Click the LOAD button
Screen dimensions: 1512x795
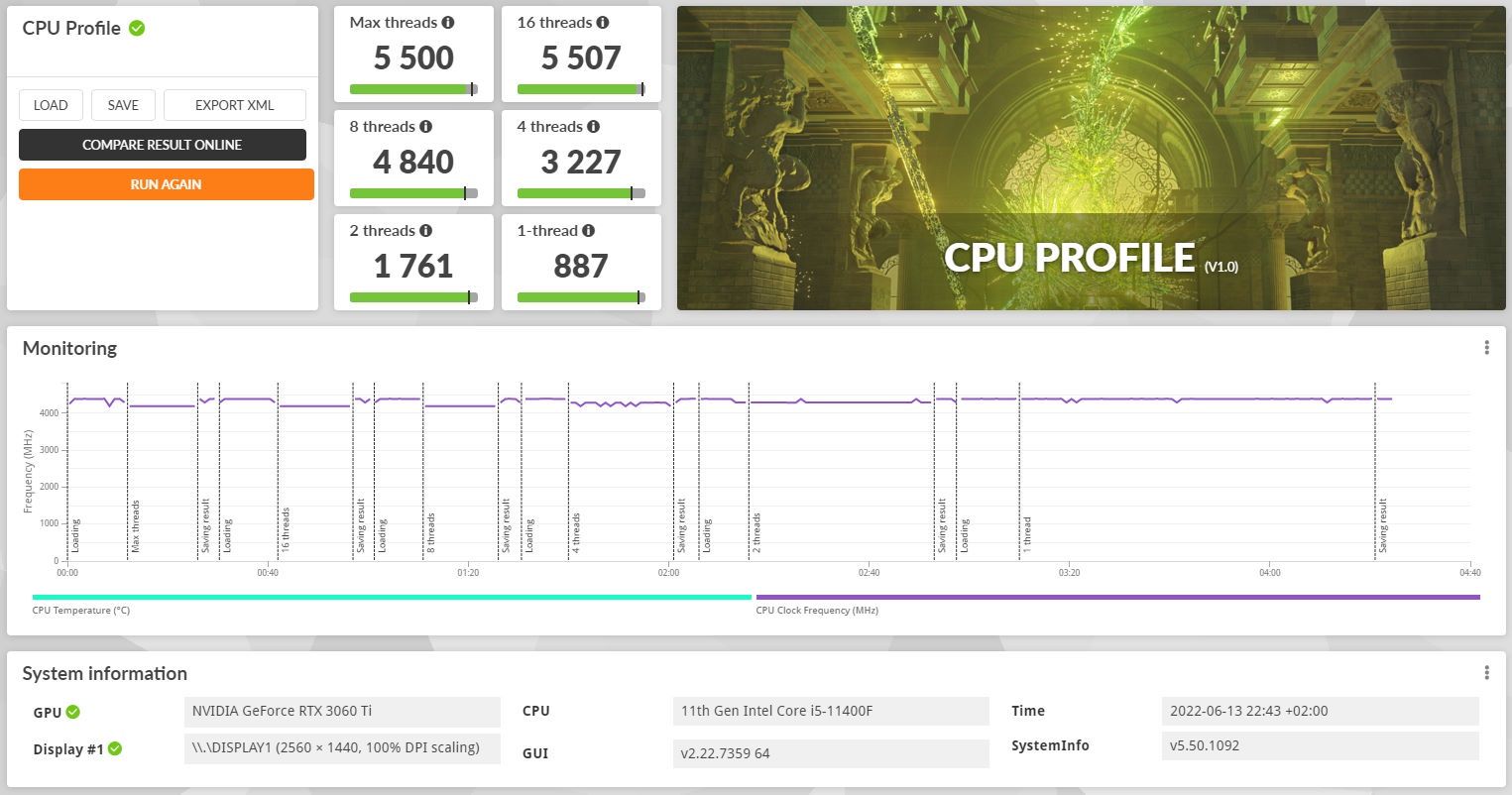coord(51,105)
